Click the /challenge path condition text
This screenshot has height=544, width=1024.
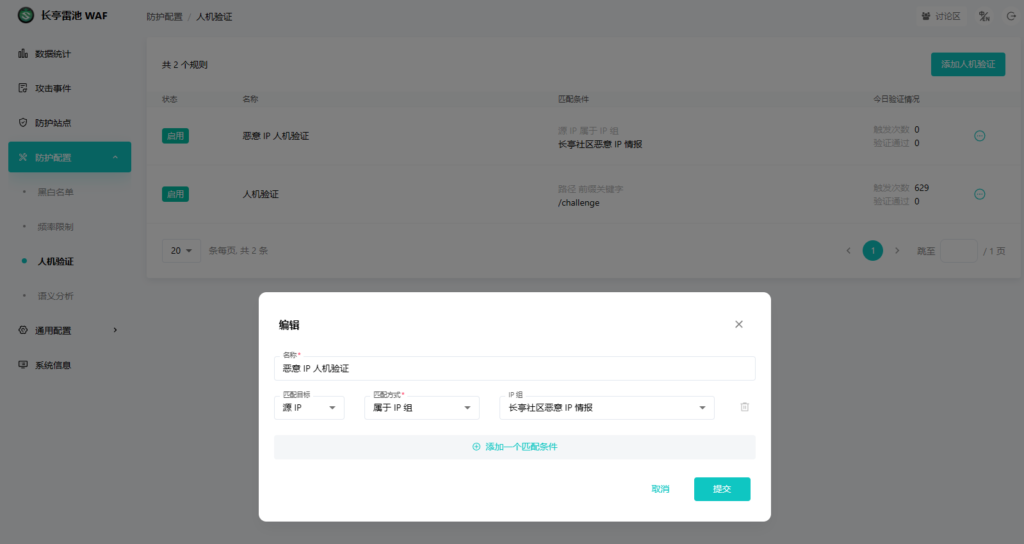pos(579,202)
